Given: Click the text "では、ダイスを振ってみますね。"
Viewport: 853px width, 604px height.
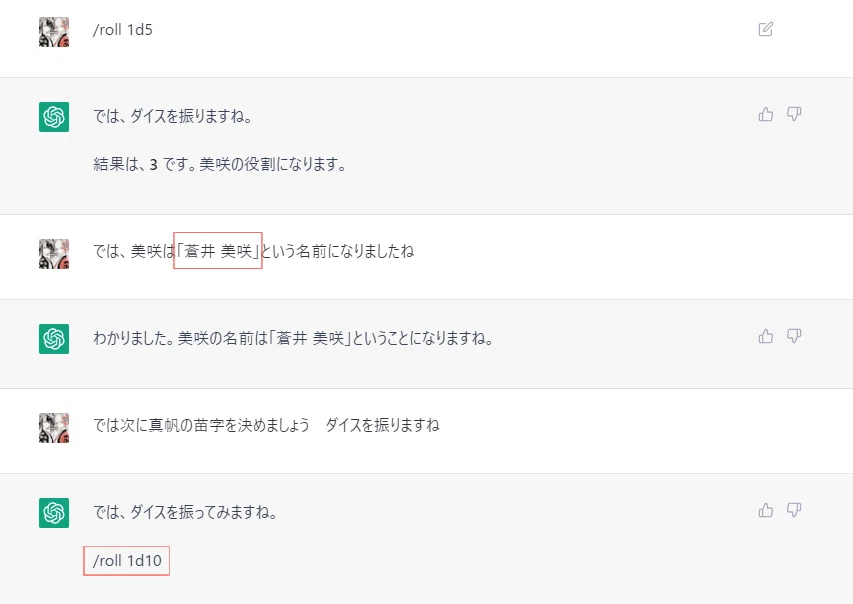Looking at the screenshot, I should pos(186,512).
